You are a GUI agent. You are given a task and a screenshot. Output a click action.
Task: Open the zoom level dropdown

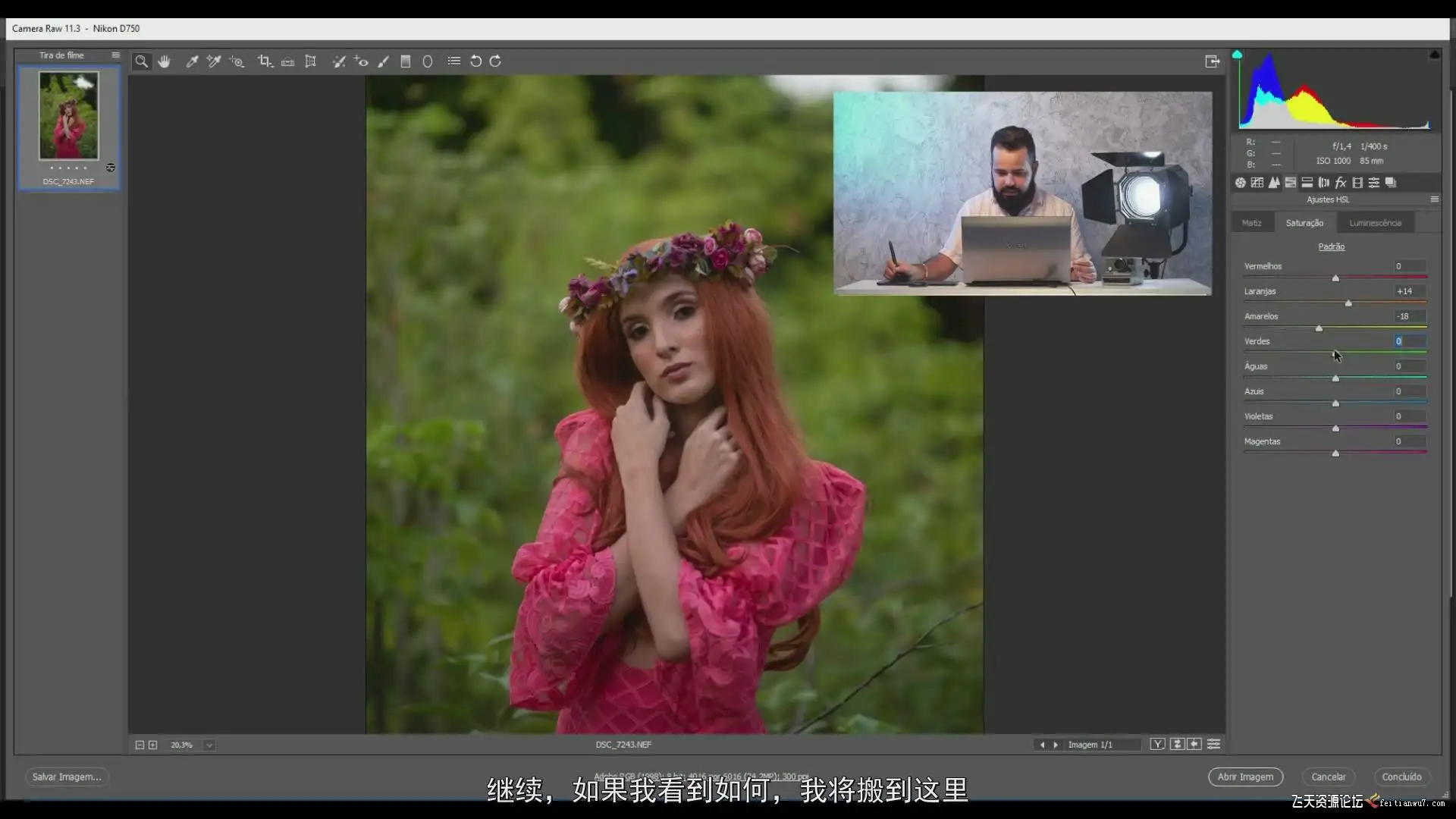[x=209, y=745]
